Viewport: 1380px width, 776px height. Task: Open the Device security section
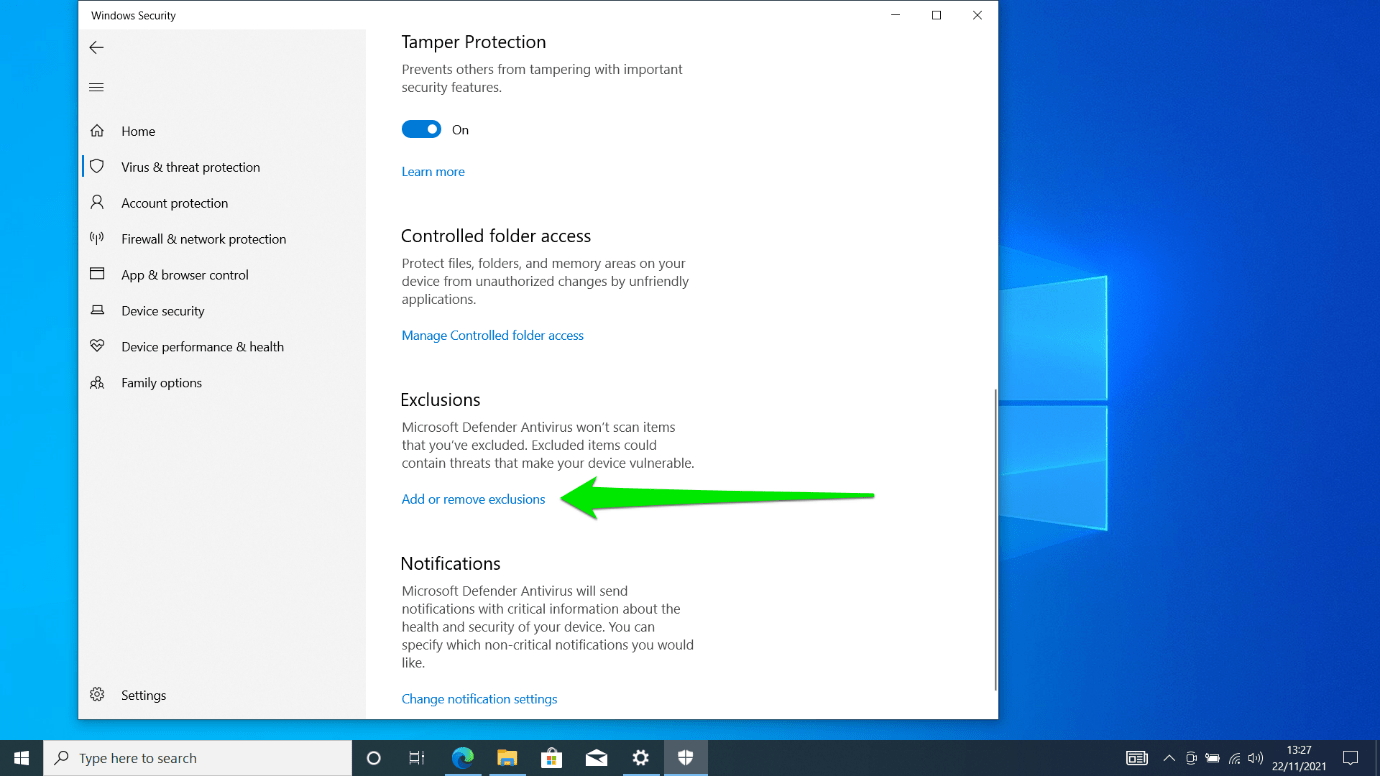coord(160,310)
